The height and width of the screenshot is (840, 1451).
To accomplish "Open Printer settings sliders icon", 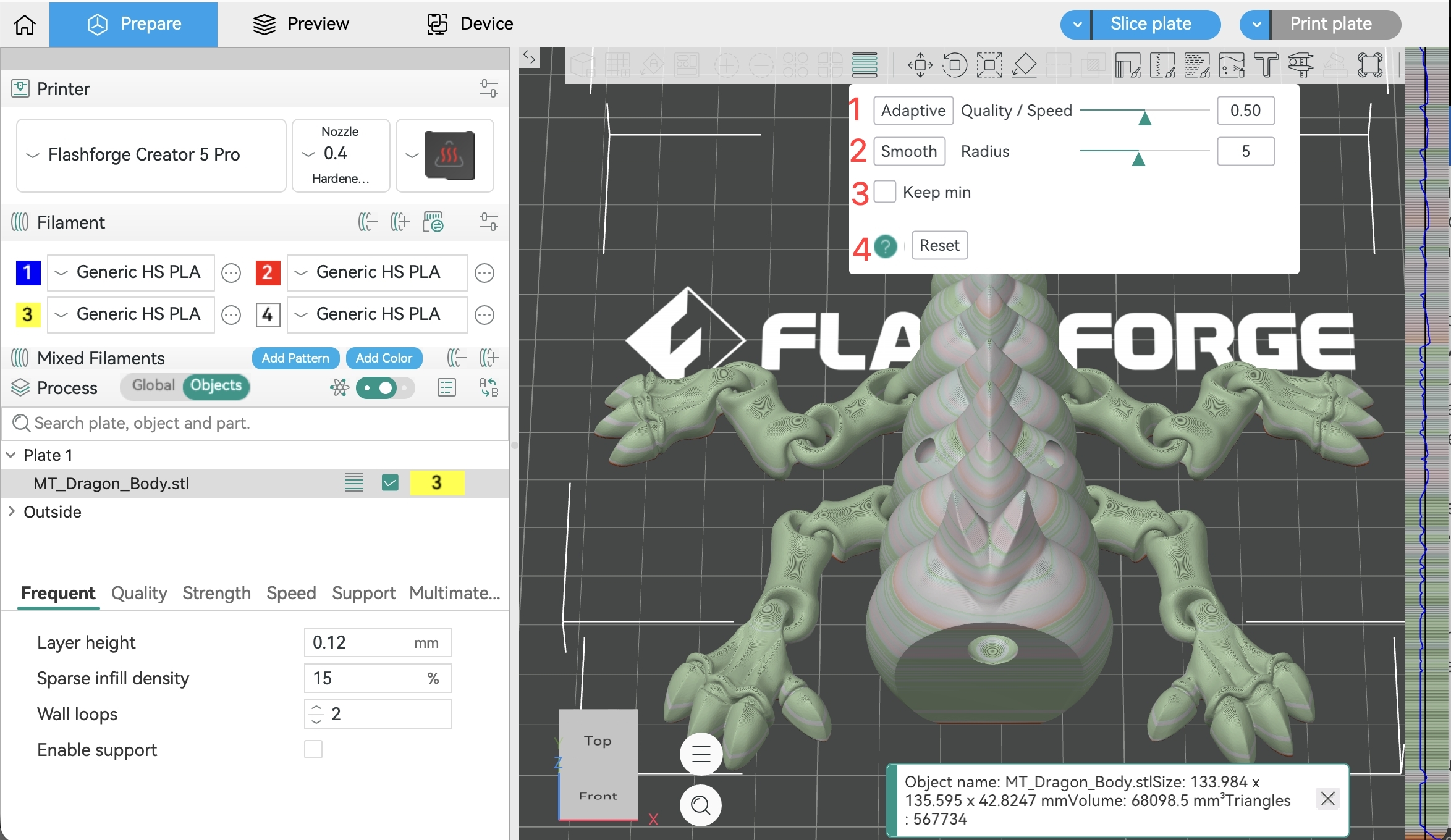I will pyautogui.click(x=488, y=88).
